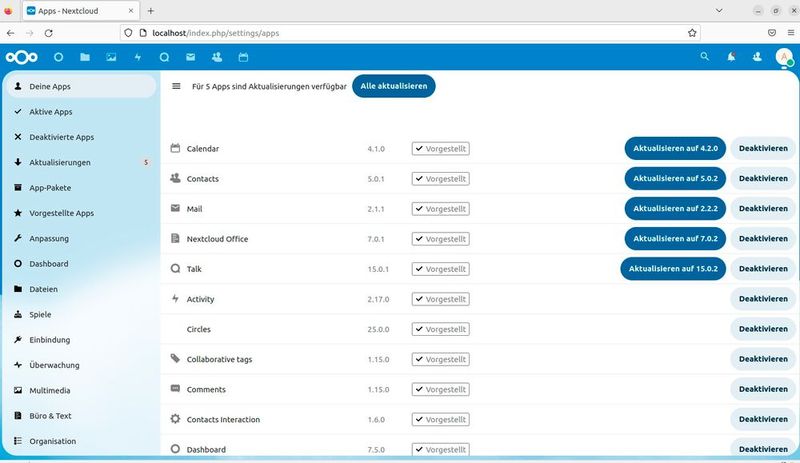The height and width of the screenshot is (463, 800).
Task: Open a new browser tab
Action: (x=151, y=11)
